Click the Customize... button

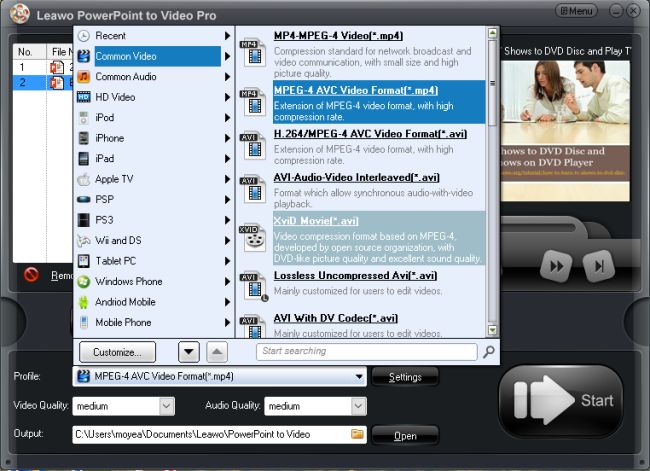click(117, 352)
